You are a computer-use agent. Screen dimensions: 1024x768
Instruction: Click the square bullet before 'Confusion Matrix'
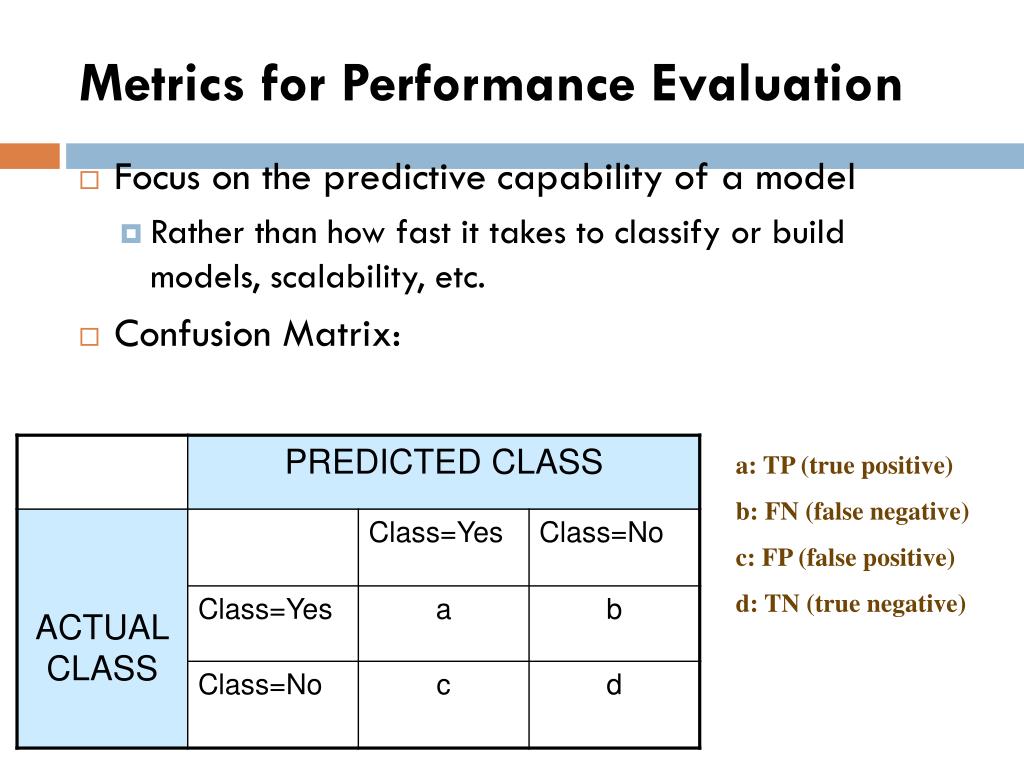pos(89,337)
